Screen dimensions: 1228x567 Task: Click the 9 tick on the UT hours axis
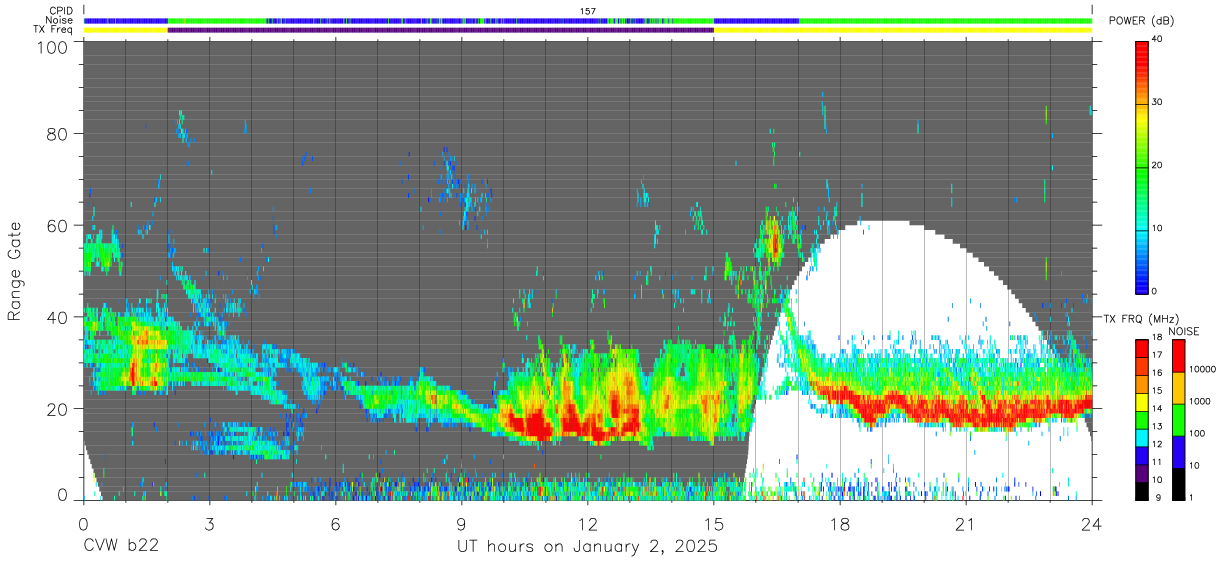[x=461, y=524]
